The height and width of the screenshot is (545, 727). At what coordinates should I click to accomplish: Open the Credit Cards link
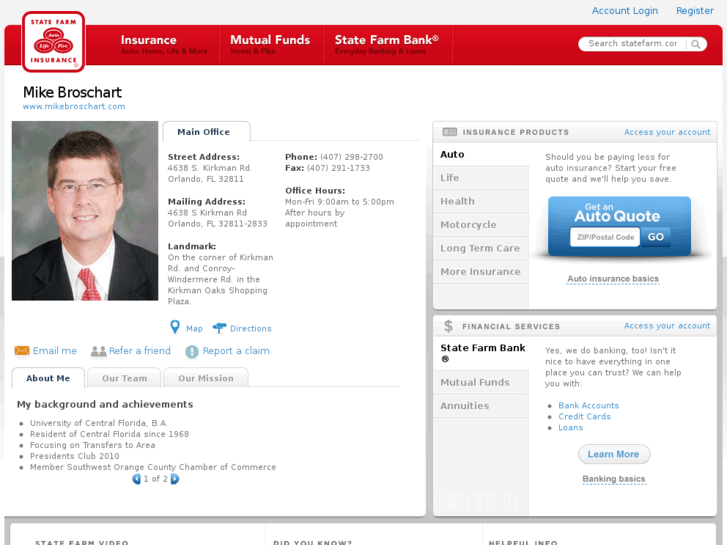pos(584,417)
